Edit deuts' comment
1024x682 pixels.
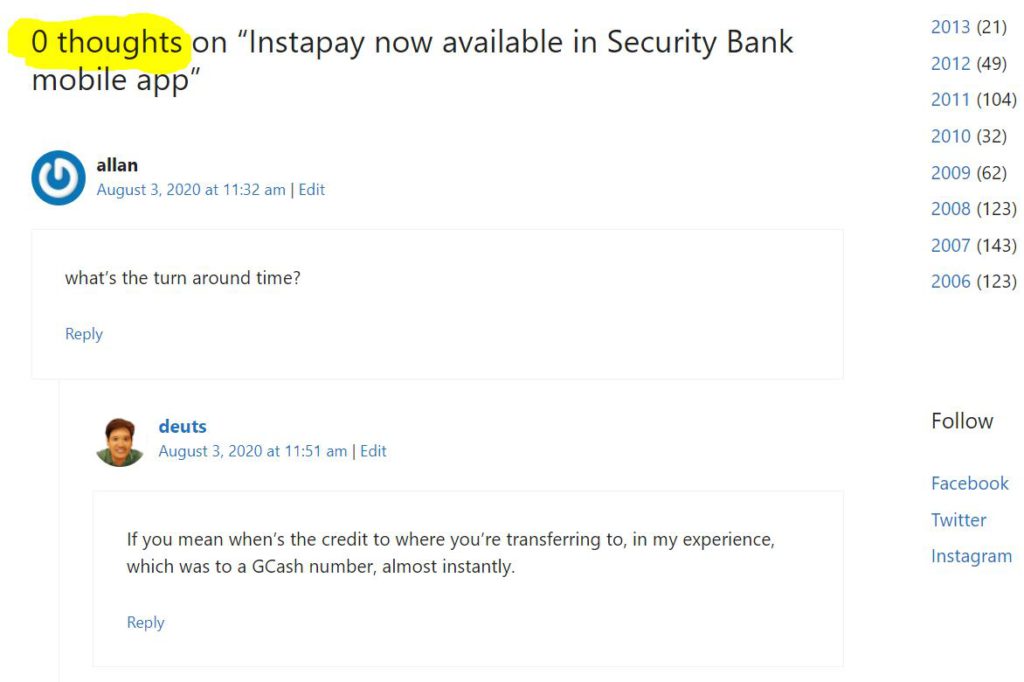[x=373, y=451]
